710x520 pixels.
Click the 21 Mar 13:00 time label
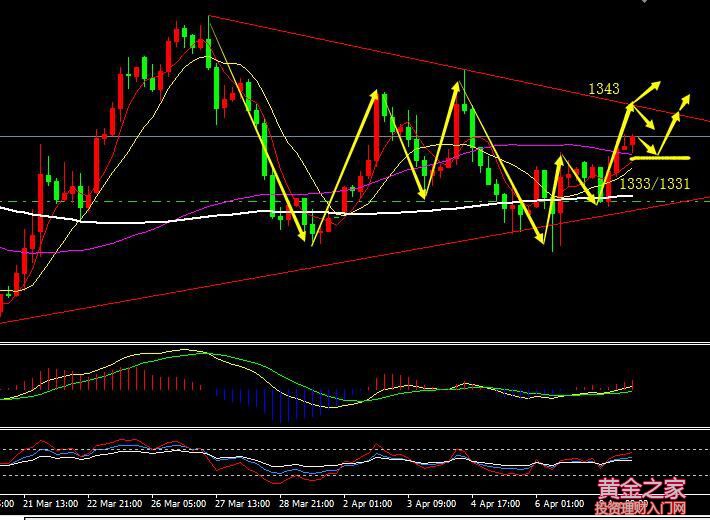coord(49,503)
